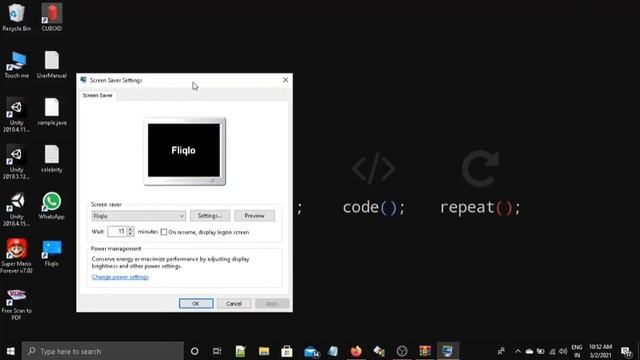The width and height of the screenshot is (640, 360).
Task: Select the Fliqlo desktop shortcut
Action: coord(52,253)
